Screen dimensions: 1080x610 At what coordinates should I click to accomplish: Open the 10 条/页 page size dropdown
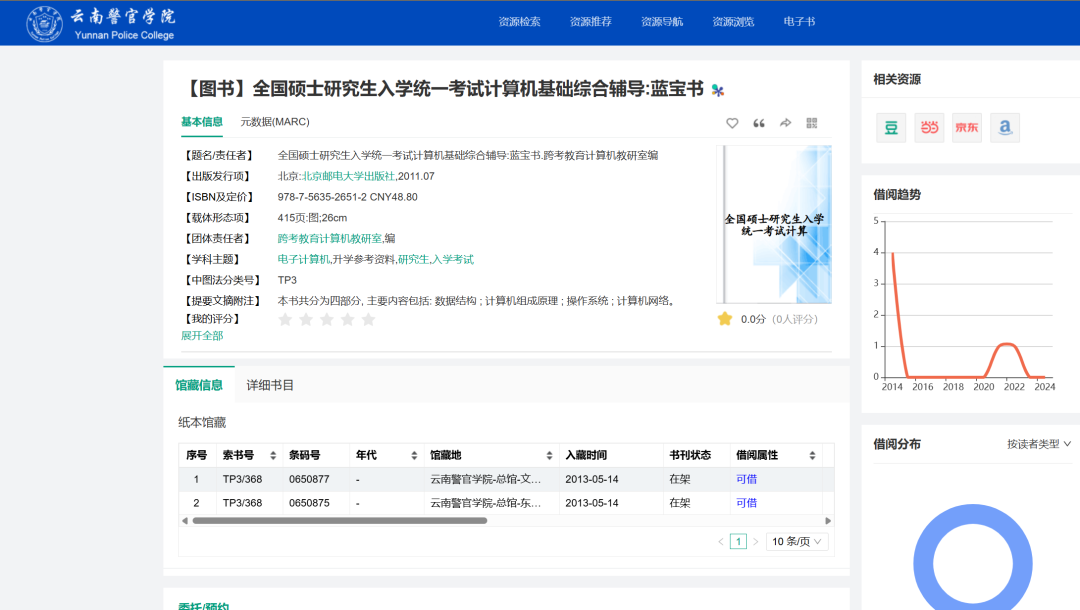click(796, 540)
